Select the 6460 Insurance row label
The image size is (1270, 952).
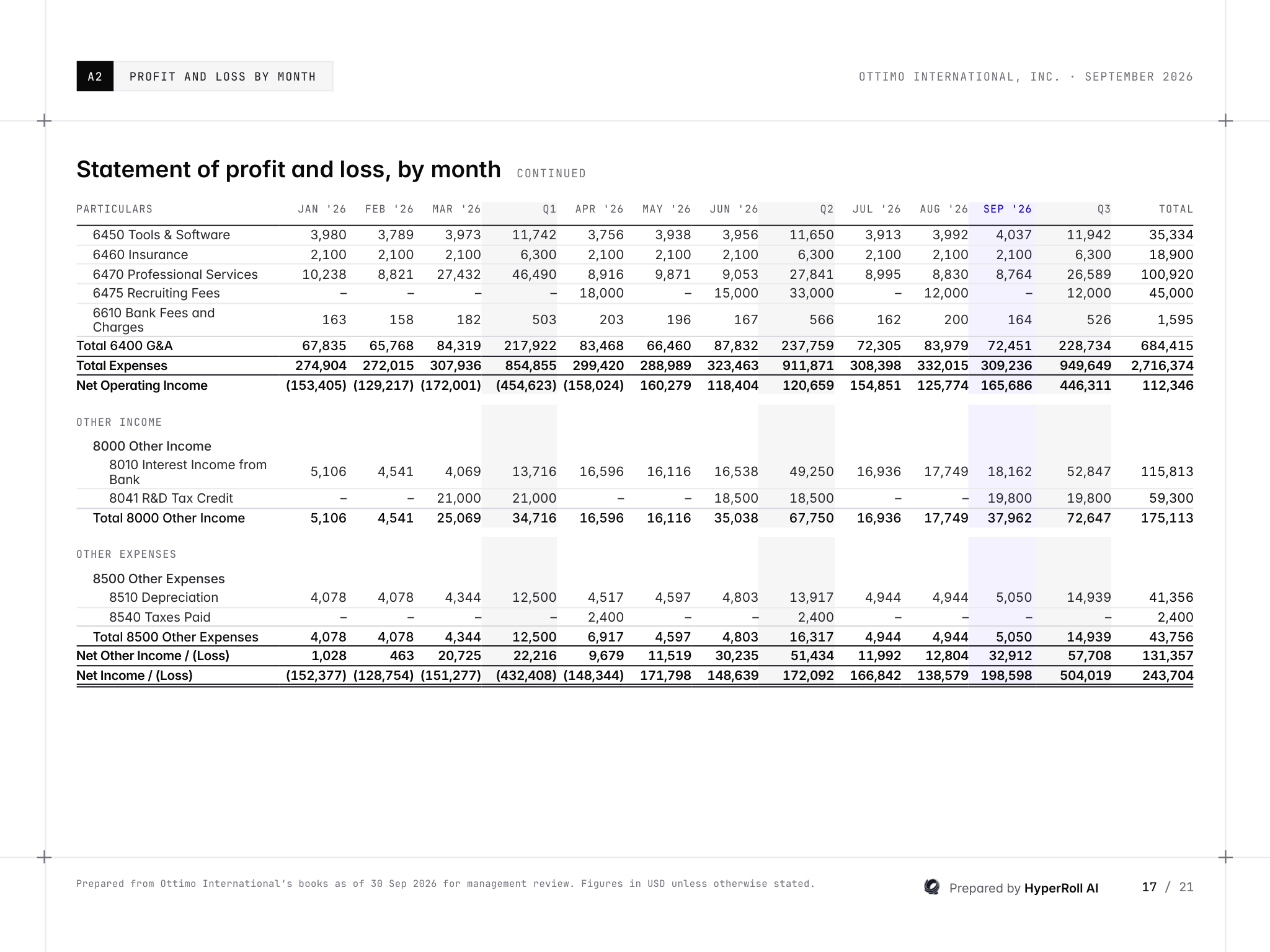coord(140,255)
